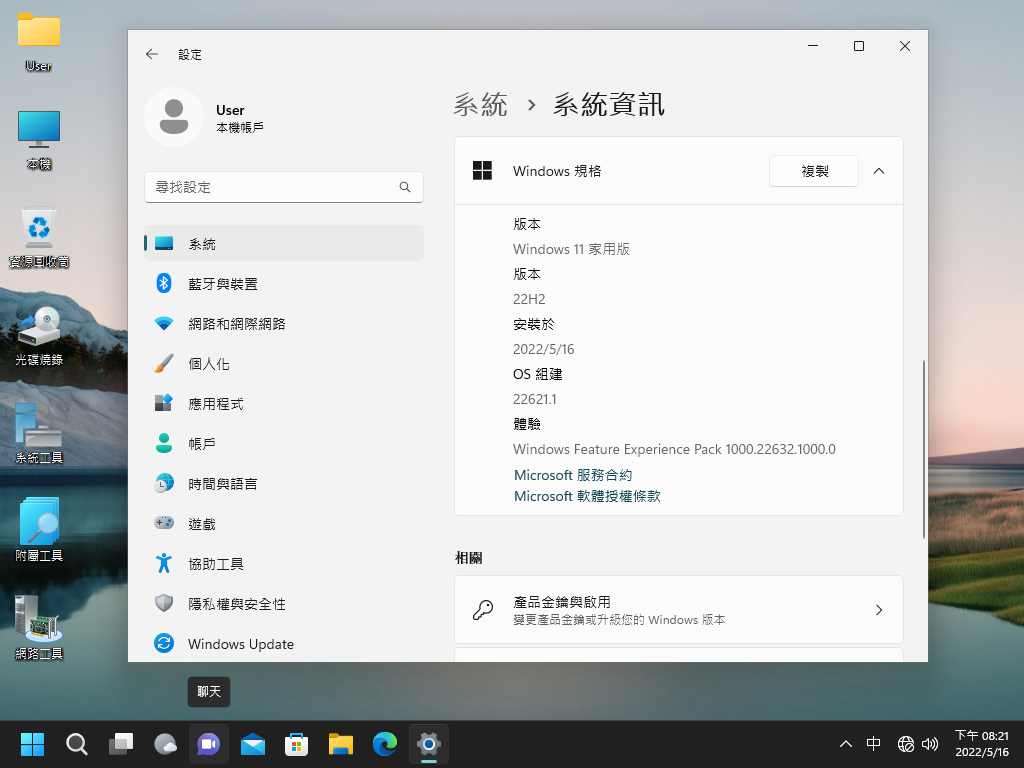Screen dimensions: 1024x768
Task: Open the clock and date flyout
Action: point(982,744)
